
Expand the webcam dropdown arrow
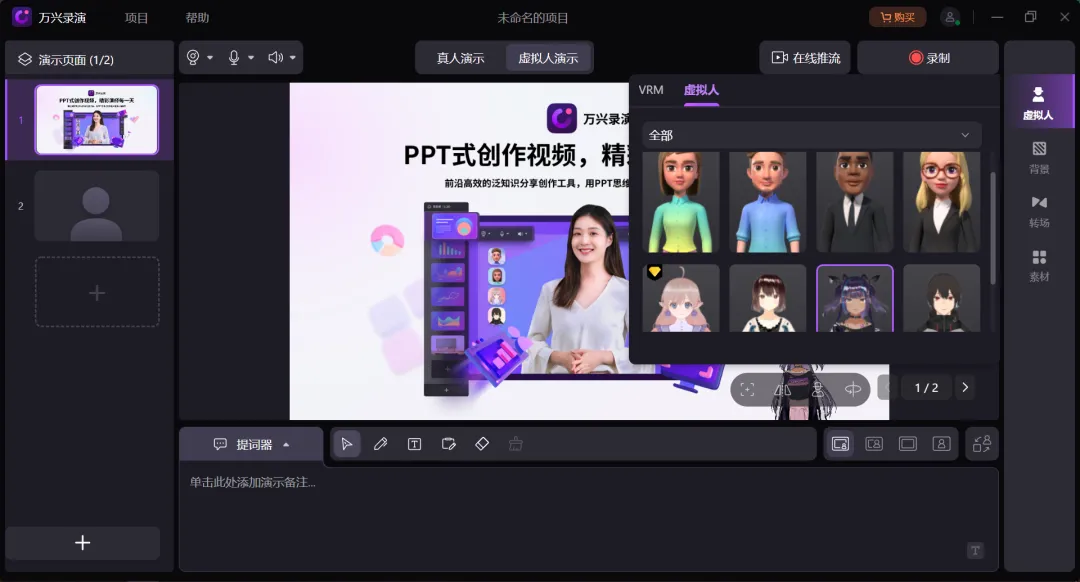pos(209,58)
